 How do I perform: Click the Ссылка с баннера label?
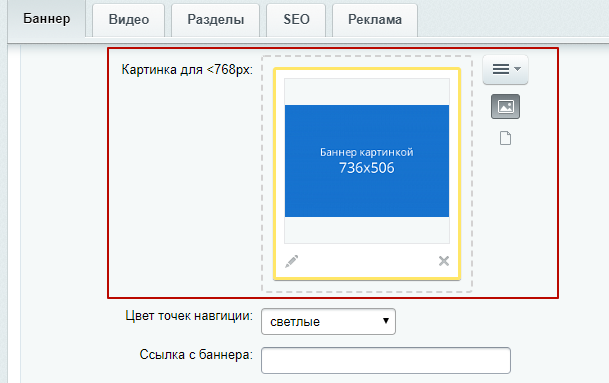click(x=196, y=355)
